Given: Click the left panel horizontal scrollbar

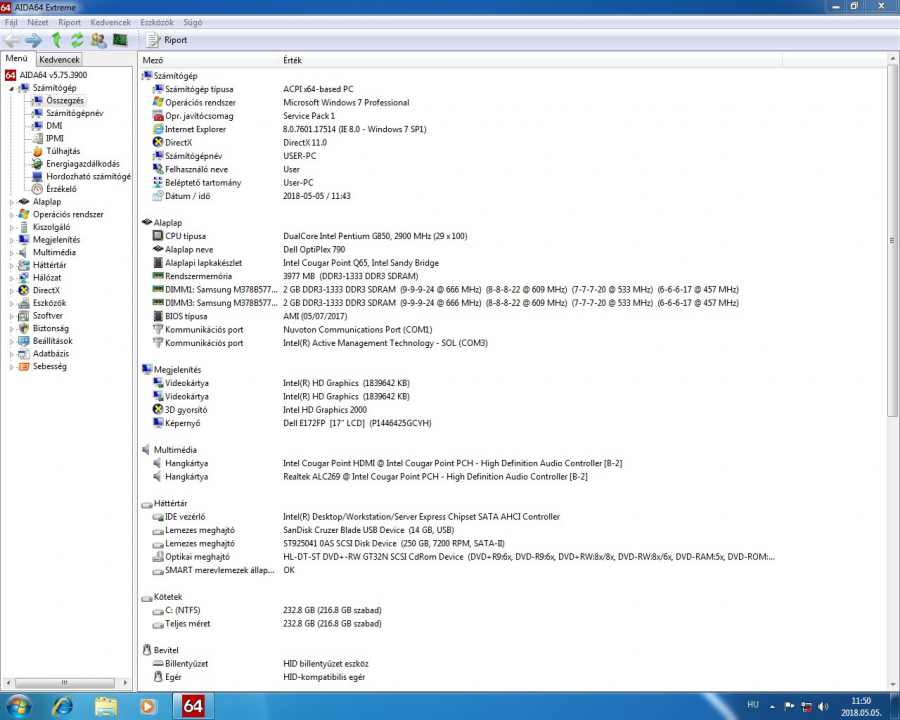Looking at the screenshot, I should coord(66,683).
